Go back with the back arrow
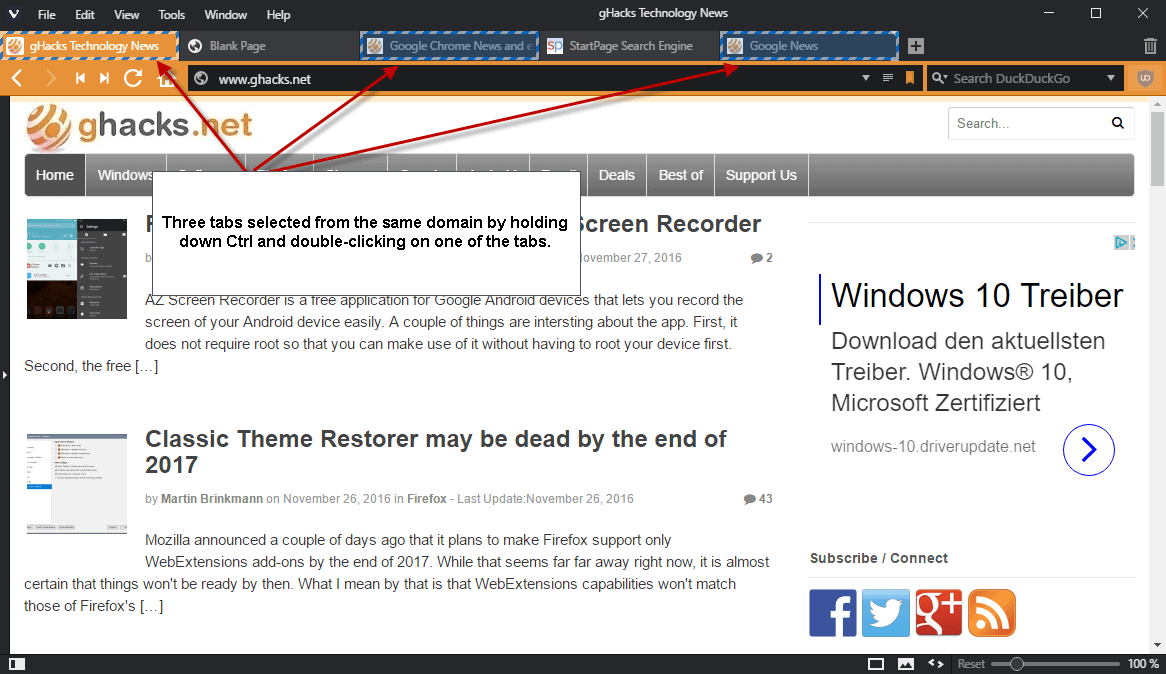1166x674 pixels. pyautogui.click(x=17, y=78)
